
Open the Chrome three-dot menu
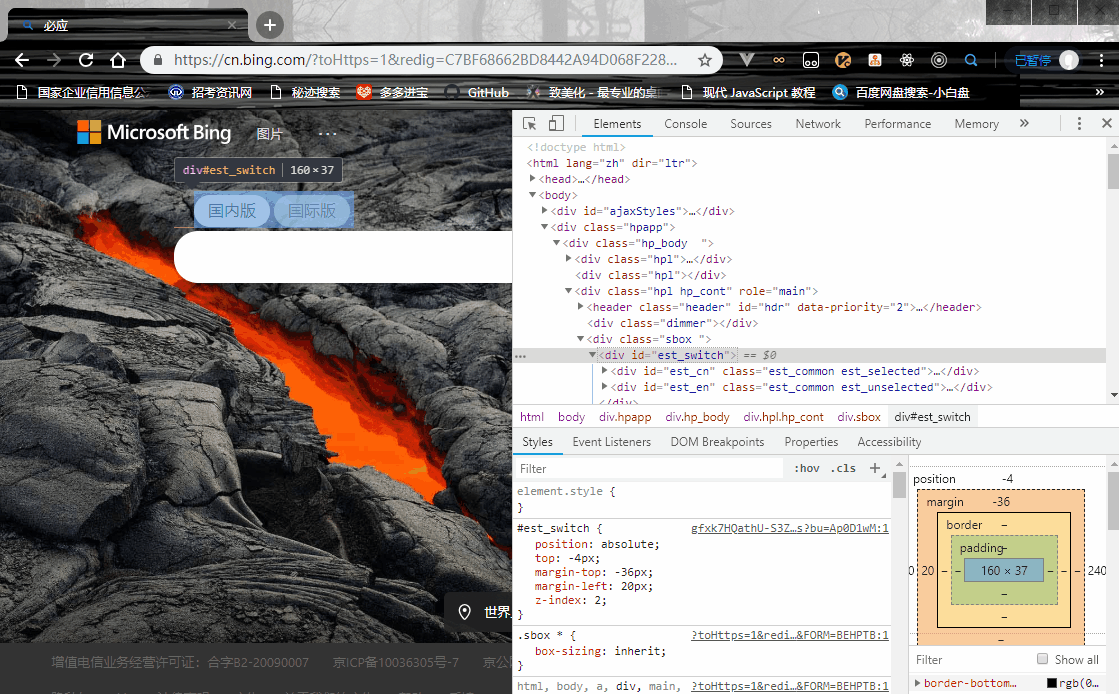click(1101, 60)
